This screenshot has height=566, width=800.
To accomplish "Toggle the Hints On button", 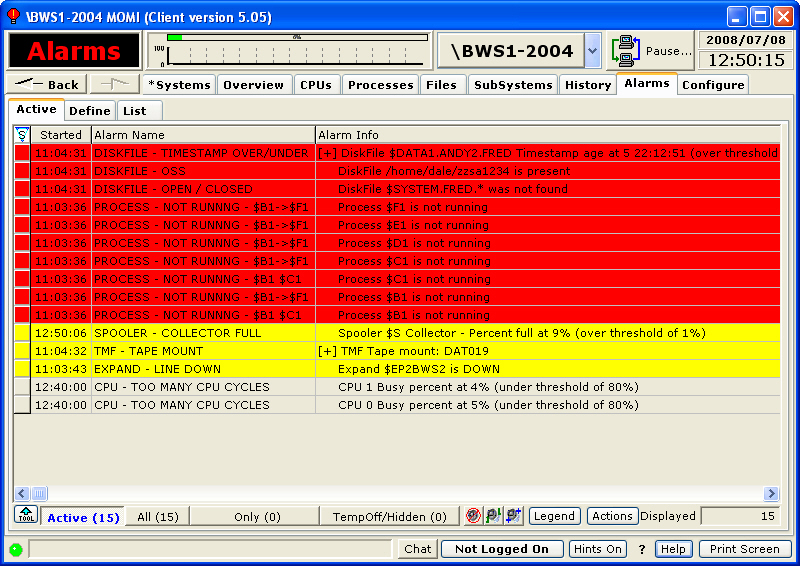I will pos(597,549).
